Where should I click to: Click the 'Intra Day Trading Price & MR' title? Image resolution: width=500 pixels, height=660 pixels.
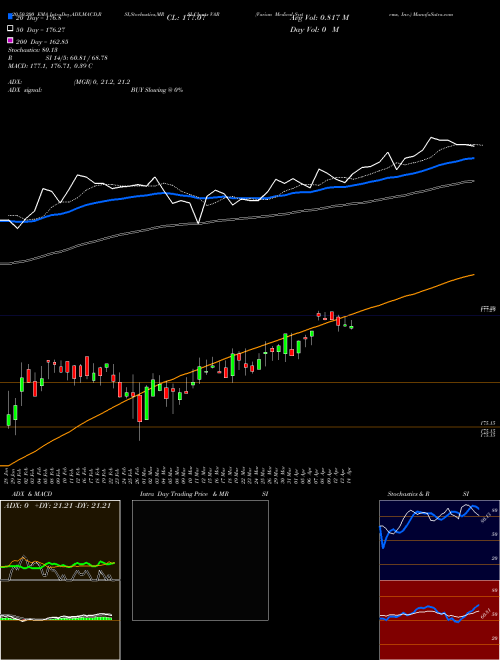pyautogui.click(x=184, y=494)
